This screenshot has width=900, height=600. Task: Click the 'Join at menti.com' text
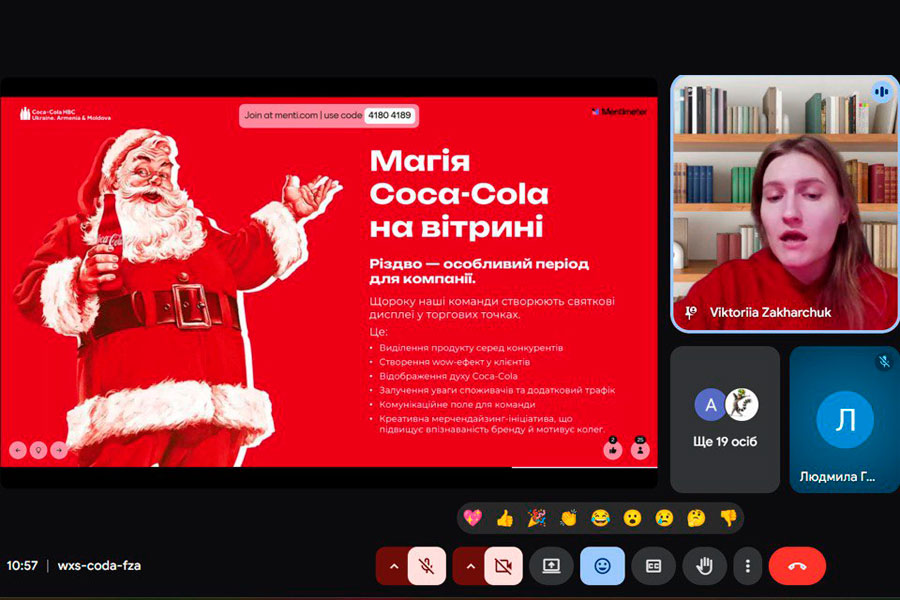281,115
